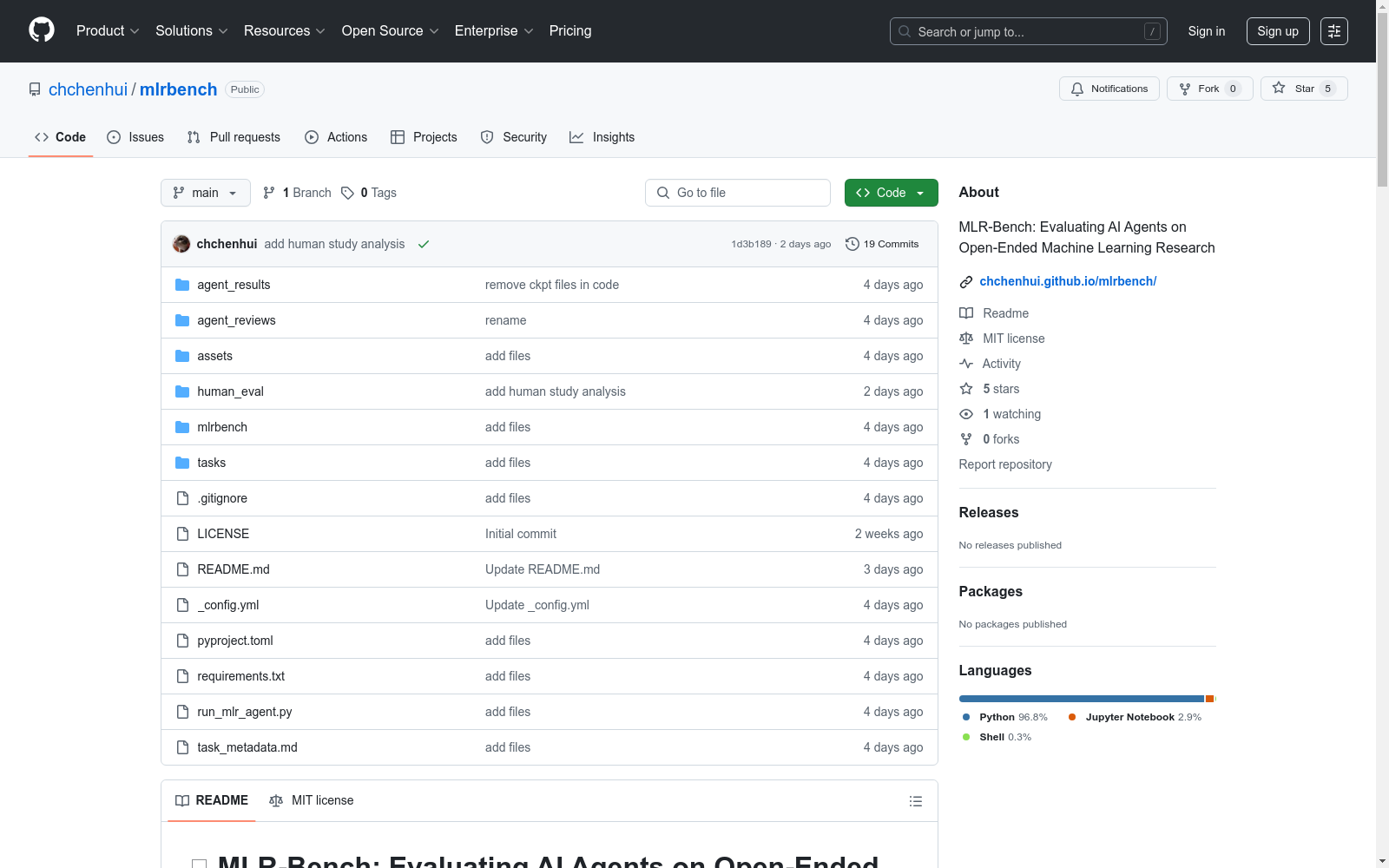Open the Insights tab
Screen dimensions: 1389x868
click(x=602, y=137)
